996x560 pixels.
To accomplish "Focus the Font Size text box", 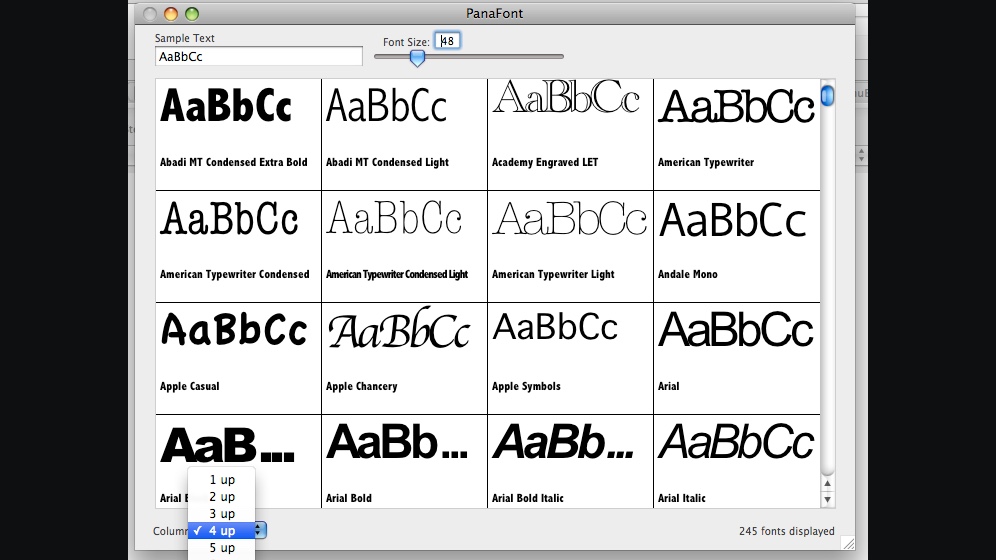I will [447, 41].
